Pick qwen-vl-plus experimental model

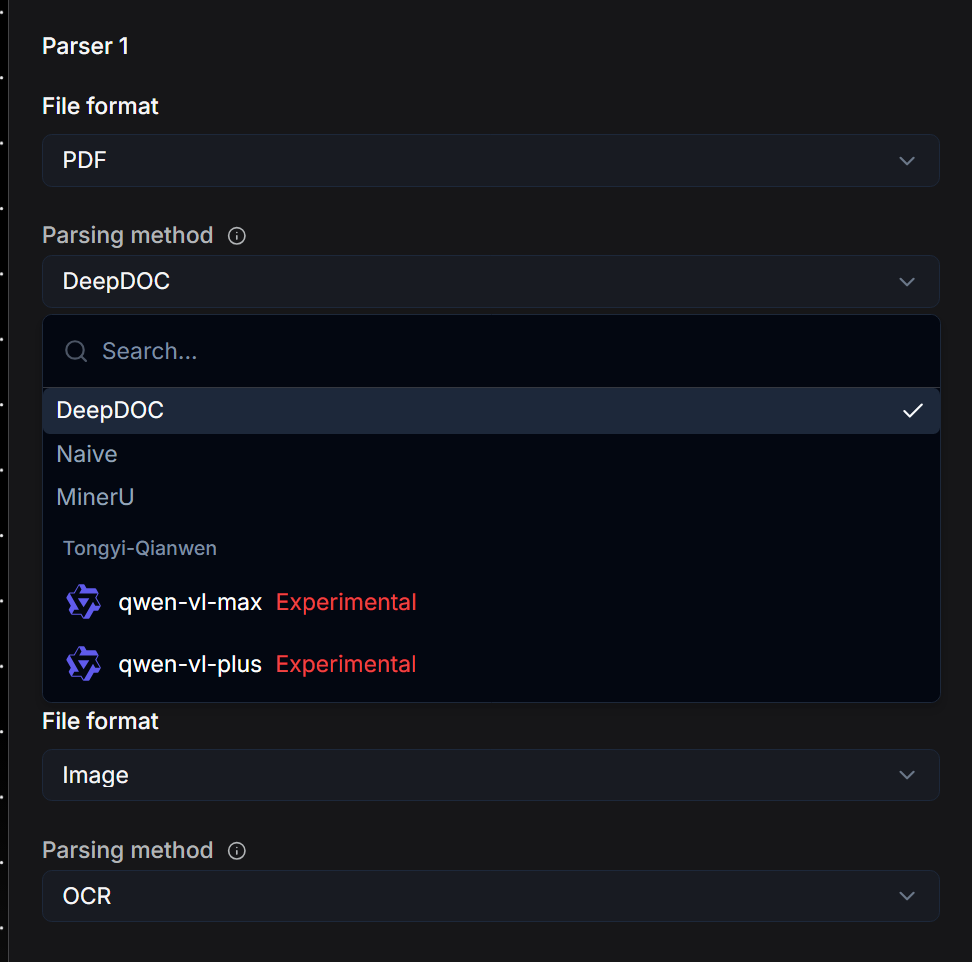(190, 664)
